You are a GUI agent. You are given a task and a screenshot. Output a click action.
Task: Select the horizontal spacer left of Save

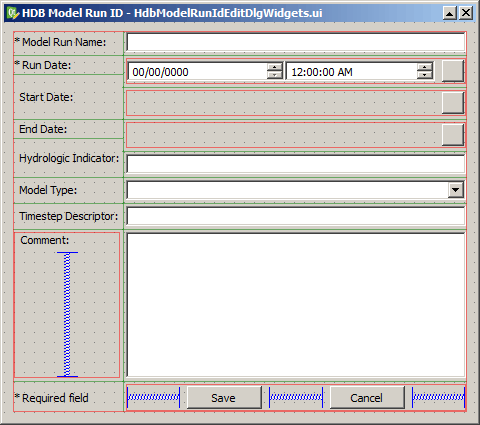click(x=153, y=397)
